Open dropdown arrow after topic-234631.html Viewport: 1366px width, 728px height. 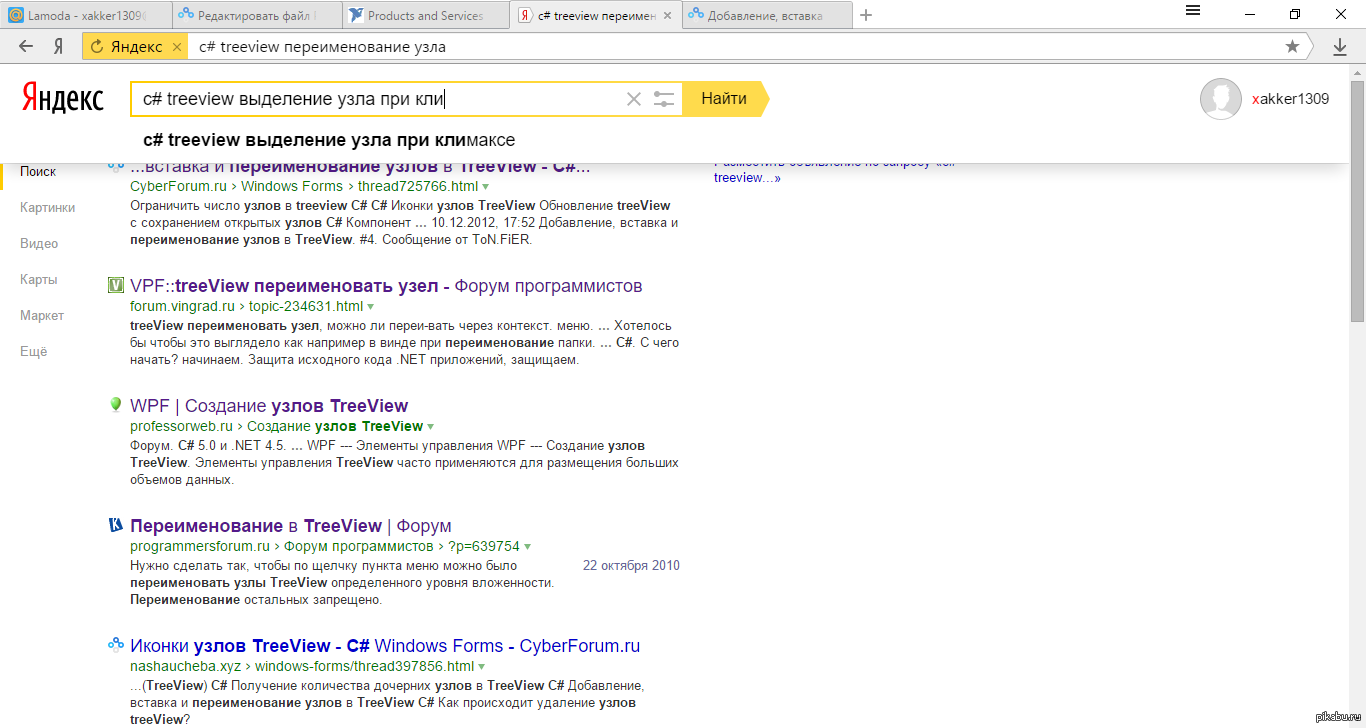370,307
